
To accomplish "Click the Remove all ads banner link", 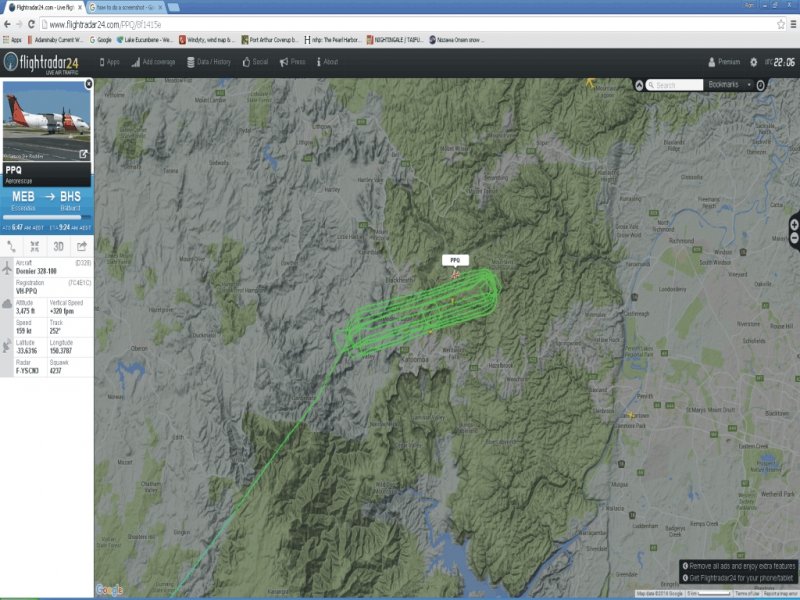I will point(739,566).
